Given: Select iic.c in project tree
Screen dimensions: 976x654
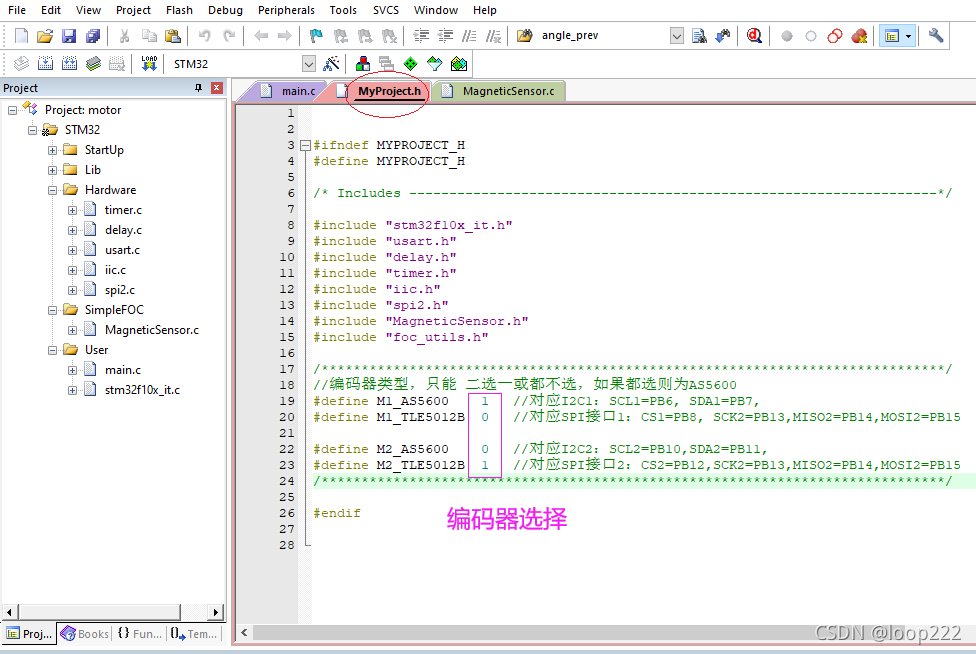Looking at the screenshot, I should (115, 270).
